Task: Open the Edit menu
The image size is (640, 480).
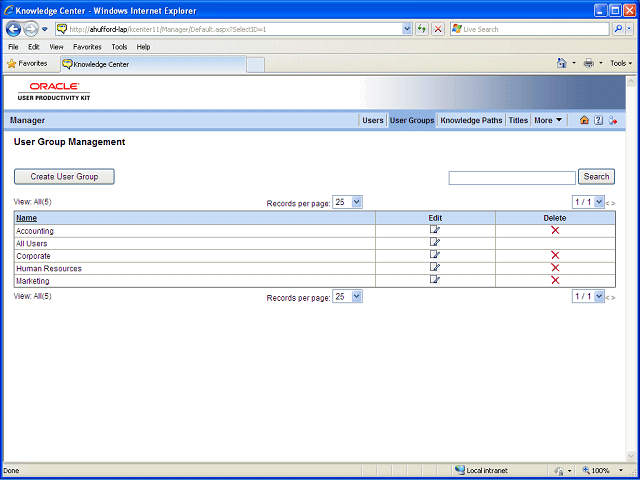Action: tap(33, 47)
